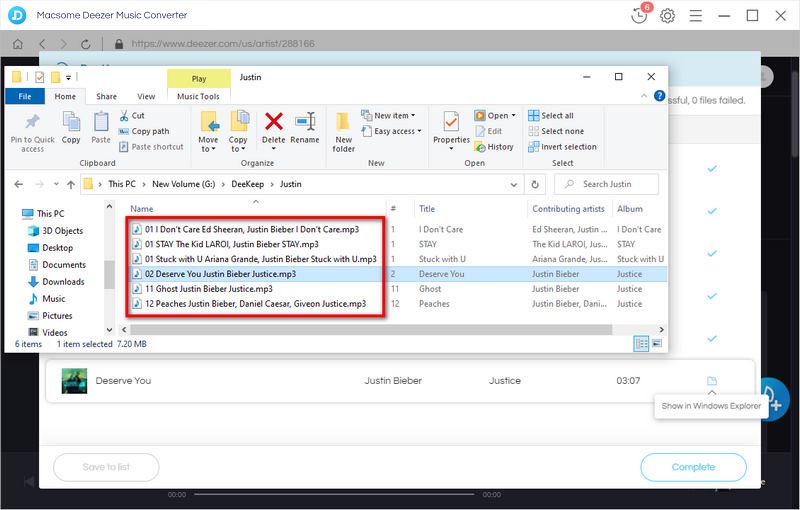Cut the selected file
The width and height of the screenshot is (800, 510).
tap(132, 116)
